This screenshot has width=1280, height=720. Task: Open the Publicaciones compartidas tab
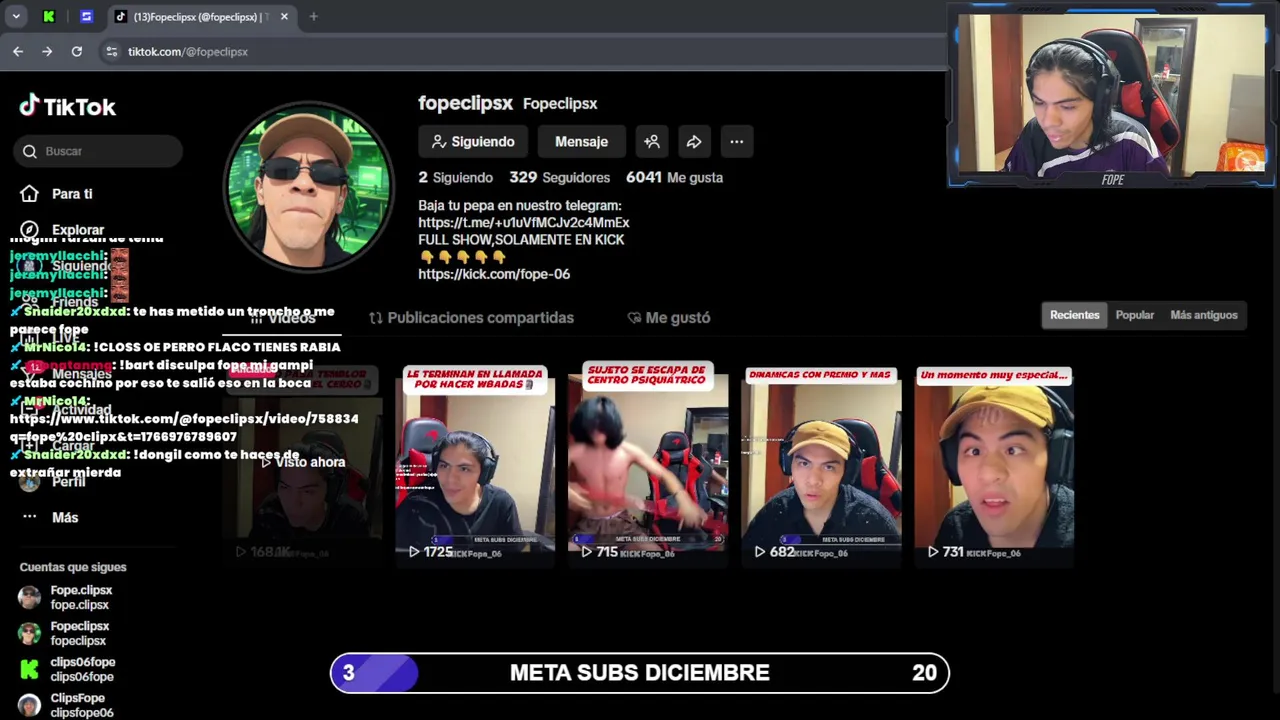pyautogui.click(x=471, y=318)
